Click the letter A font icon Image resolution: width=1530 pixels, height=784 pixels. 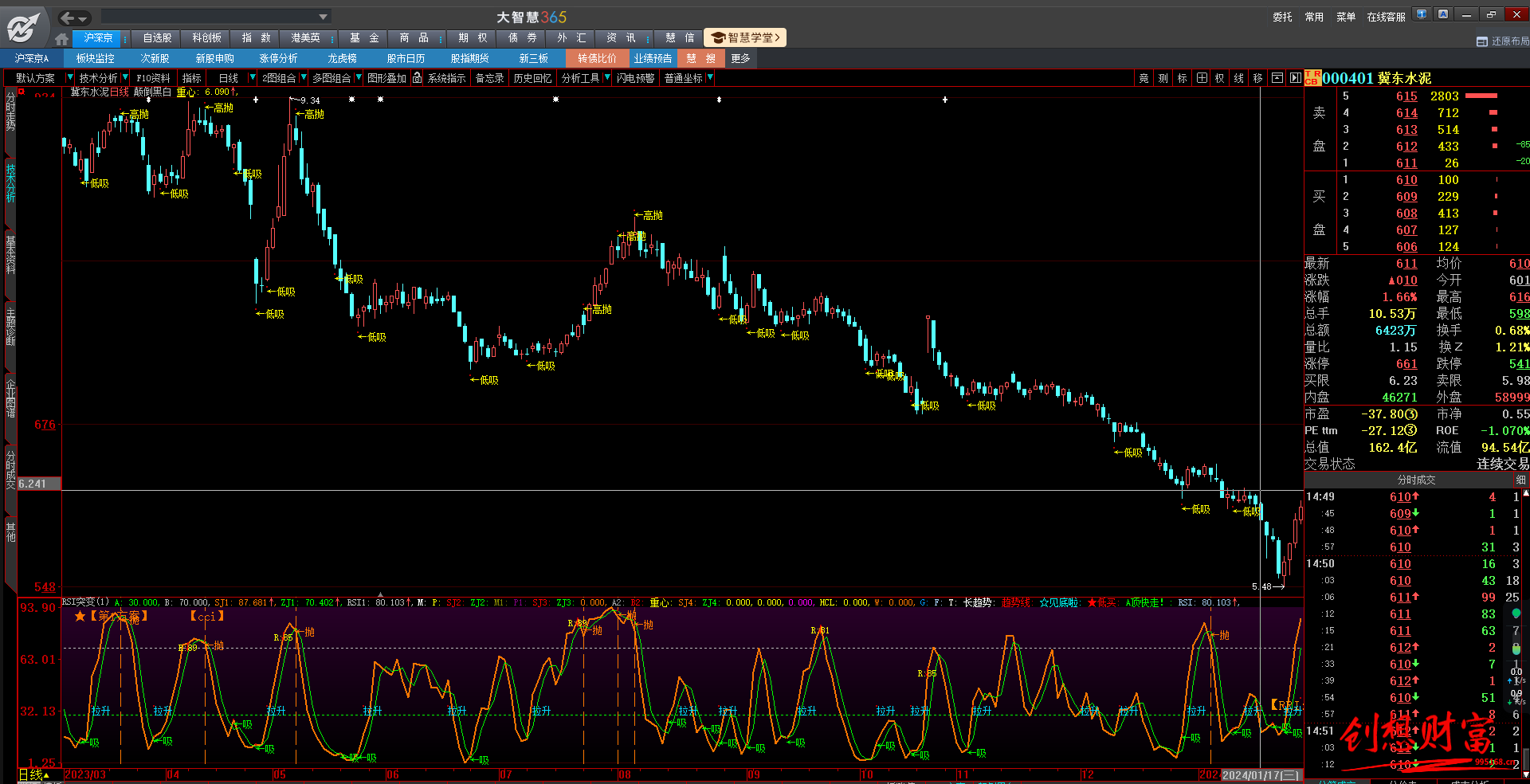(1443, 14)
